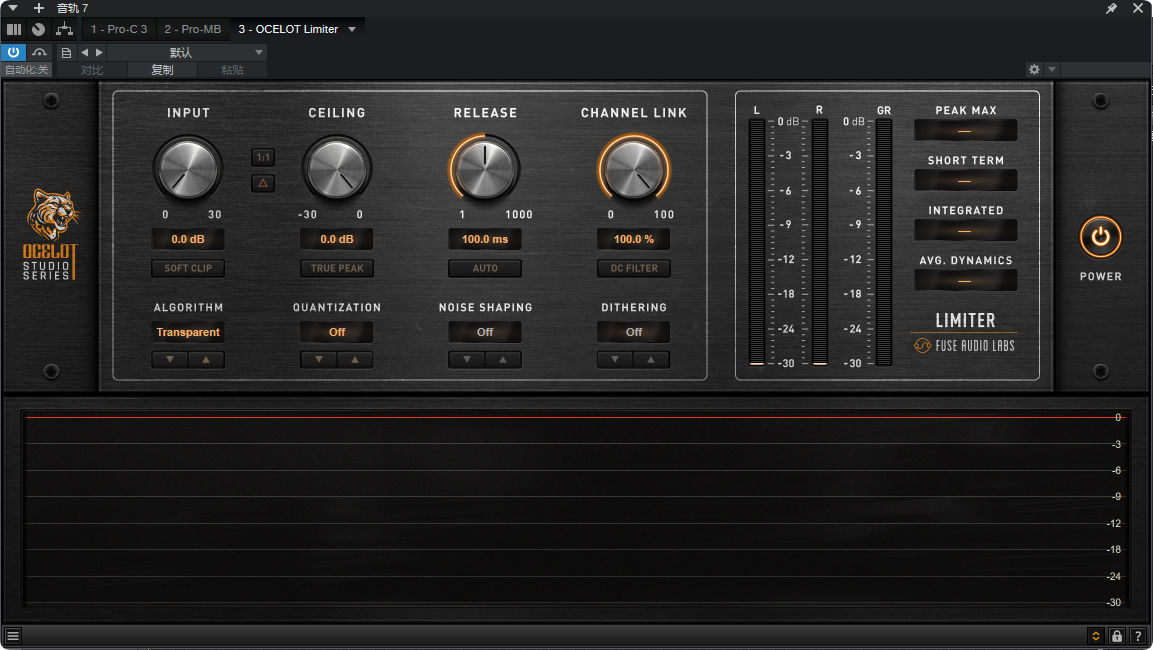Screen dimensions: 1153x650
Task: Toggle the lock icon at bottom right
Action: point(1116,636)
